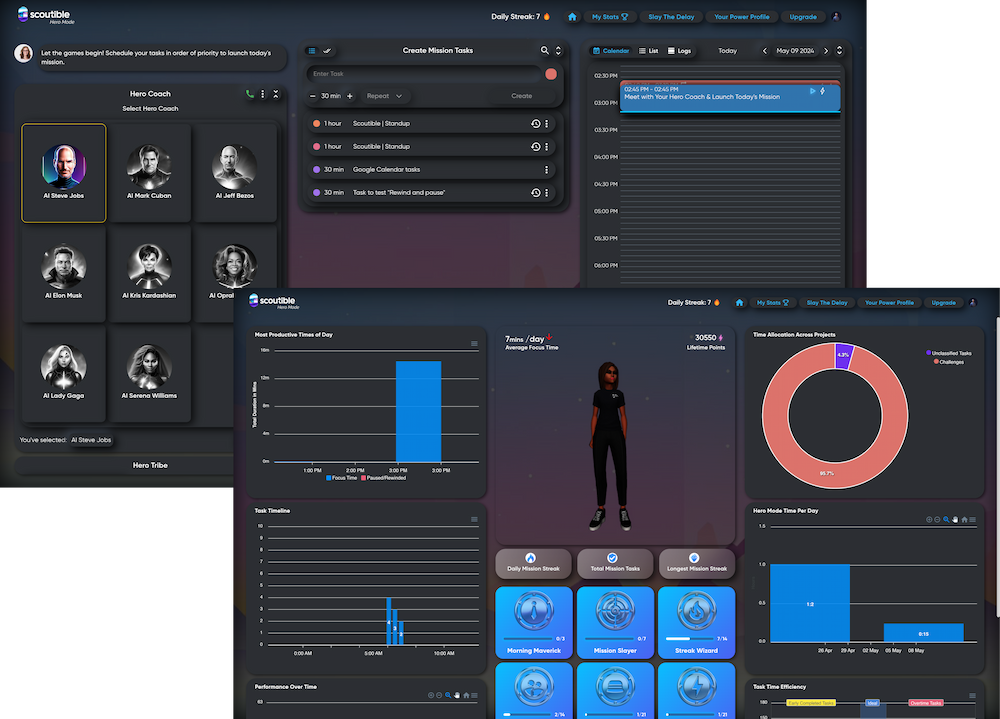Focus the Enter Task input field
Viewport: 1000px width, 719px height.
[x=423, y=74]
